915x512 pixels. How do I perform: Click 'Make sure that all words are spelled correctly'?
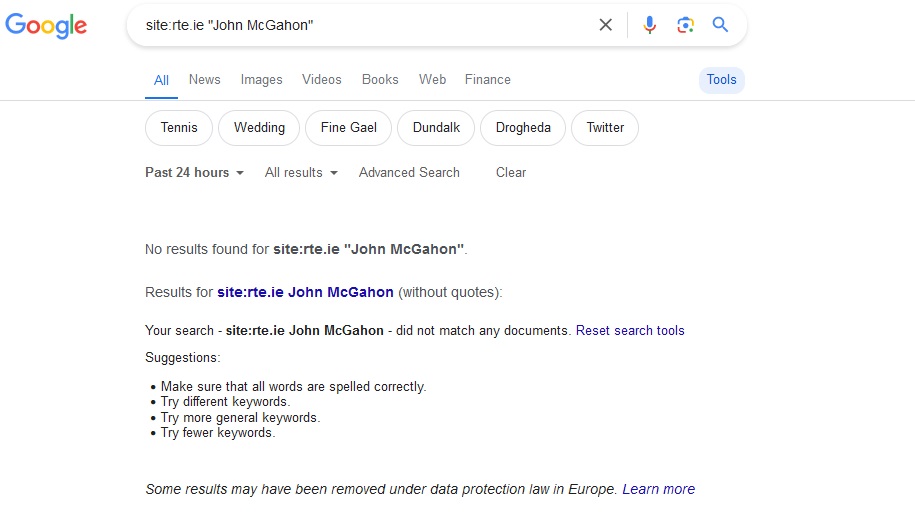[x=294, y=387]
